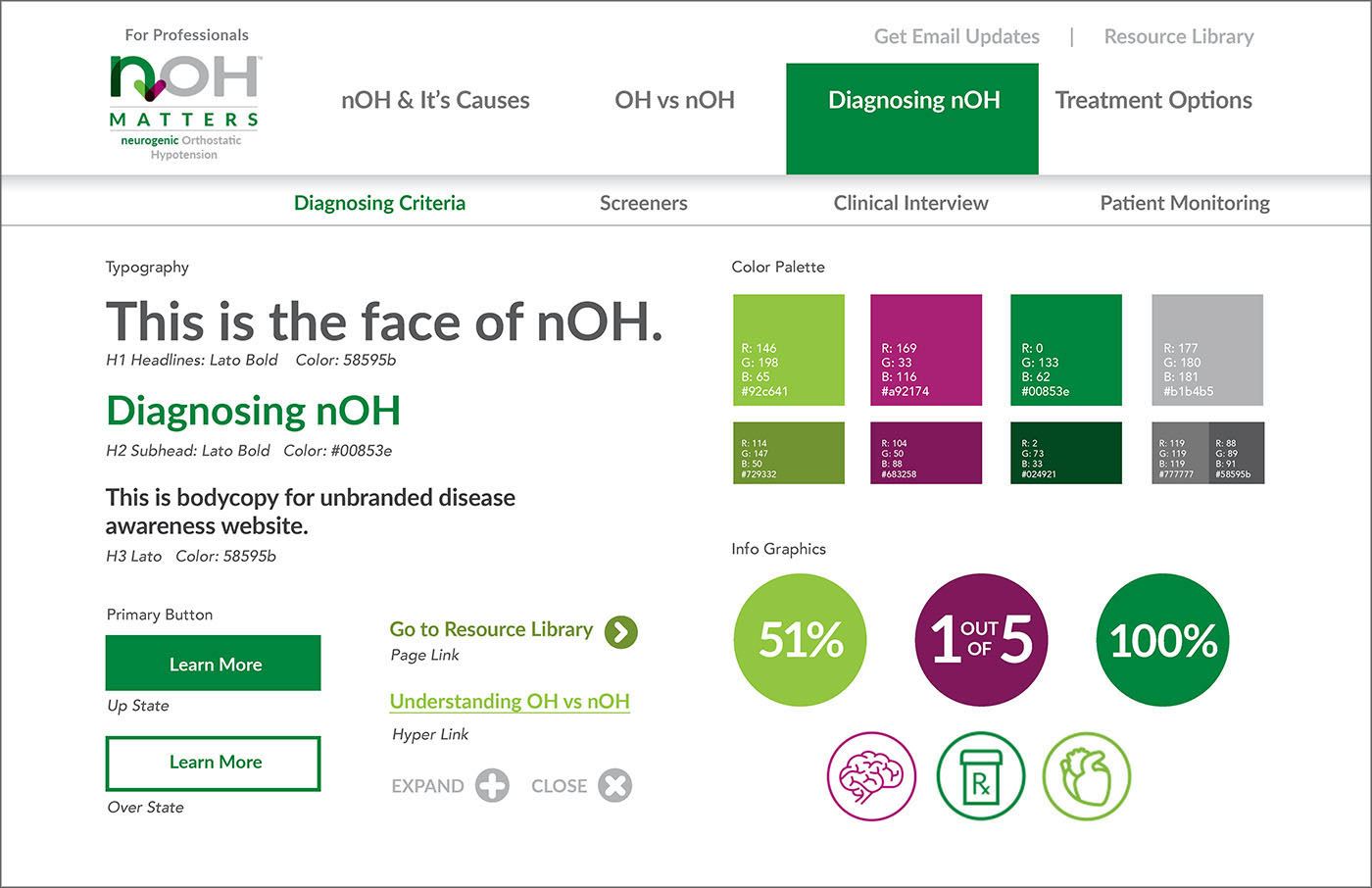This screenshot has width=1372, height=888.
Task: Click the For Professionals text above the logo
Action: 186,35
